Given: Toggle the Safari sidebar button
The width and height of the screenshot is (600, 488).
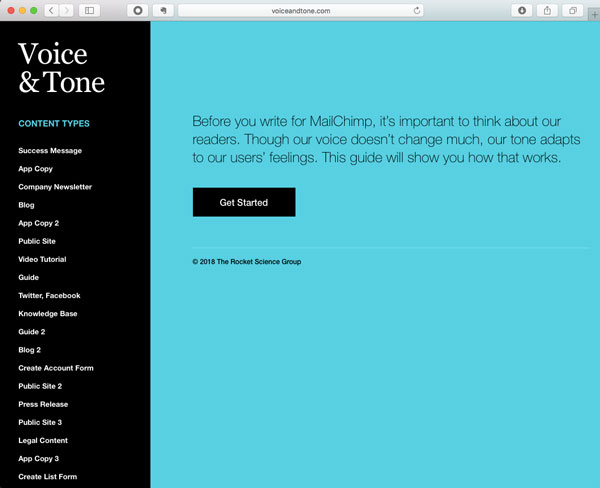Looking at the screenshot, I should tap(90, 10).
